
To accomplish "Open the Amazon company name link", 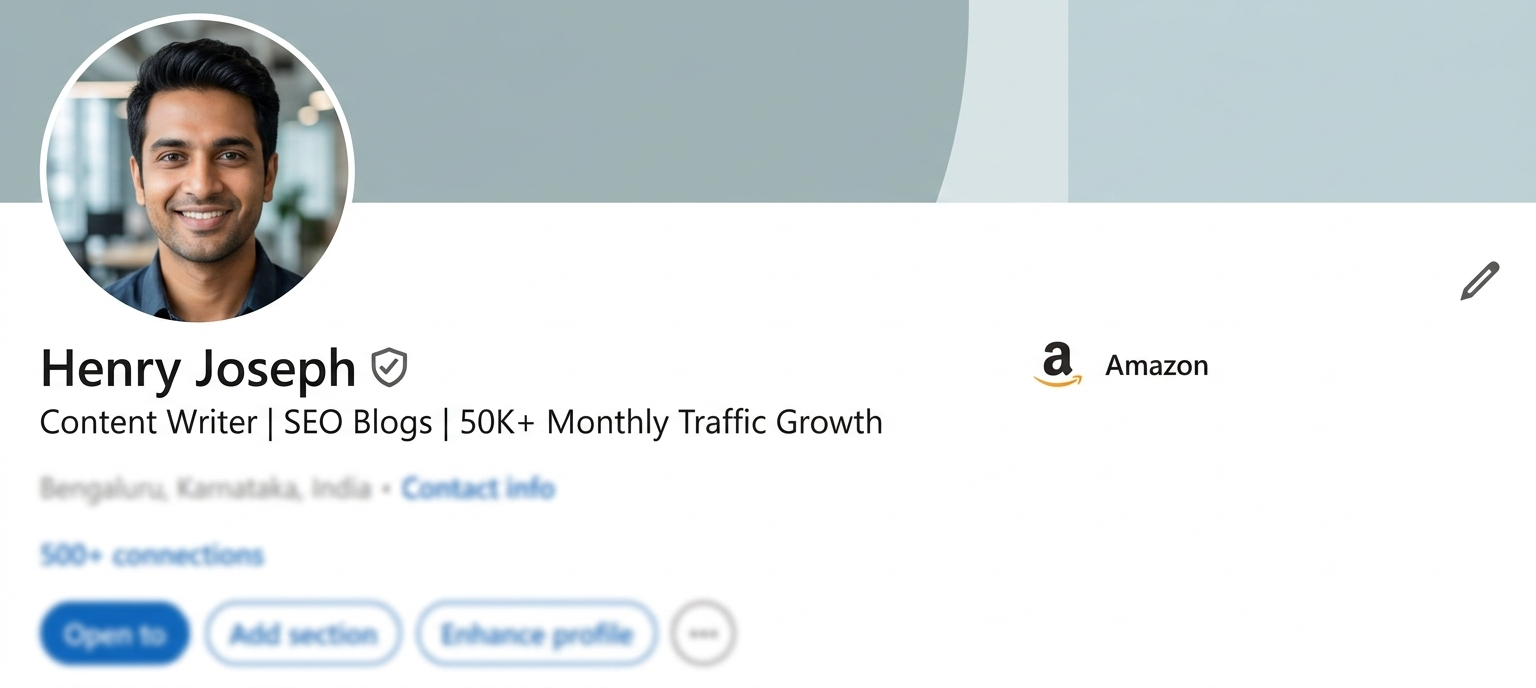I will pyautogui.click(x=1156, y=366).
